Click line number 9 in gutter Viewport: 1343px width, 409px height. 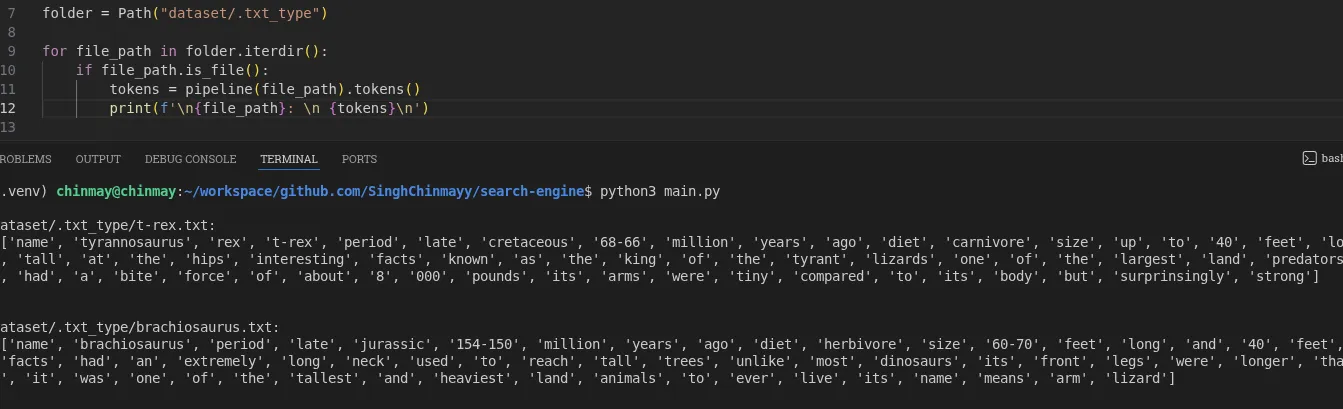(x=10, y=51)
